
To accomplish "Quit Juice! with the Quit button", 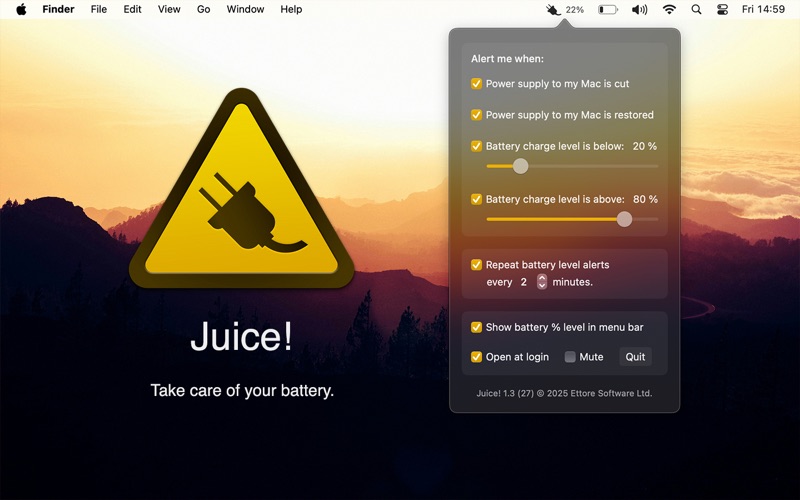I will pos(635,357).
